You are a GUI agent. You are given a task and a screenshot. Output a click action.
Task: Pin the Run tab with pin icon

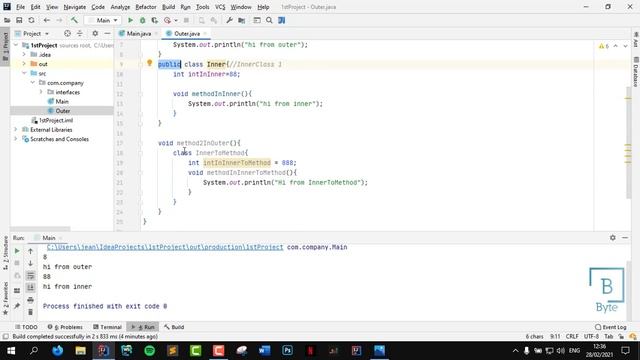17,306
